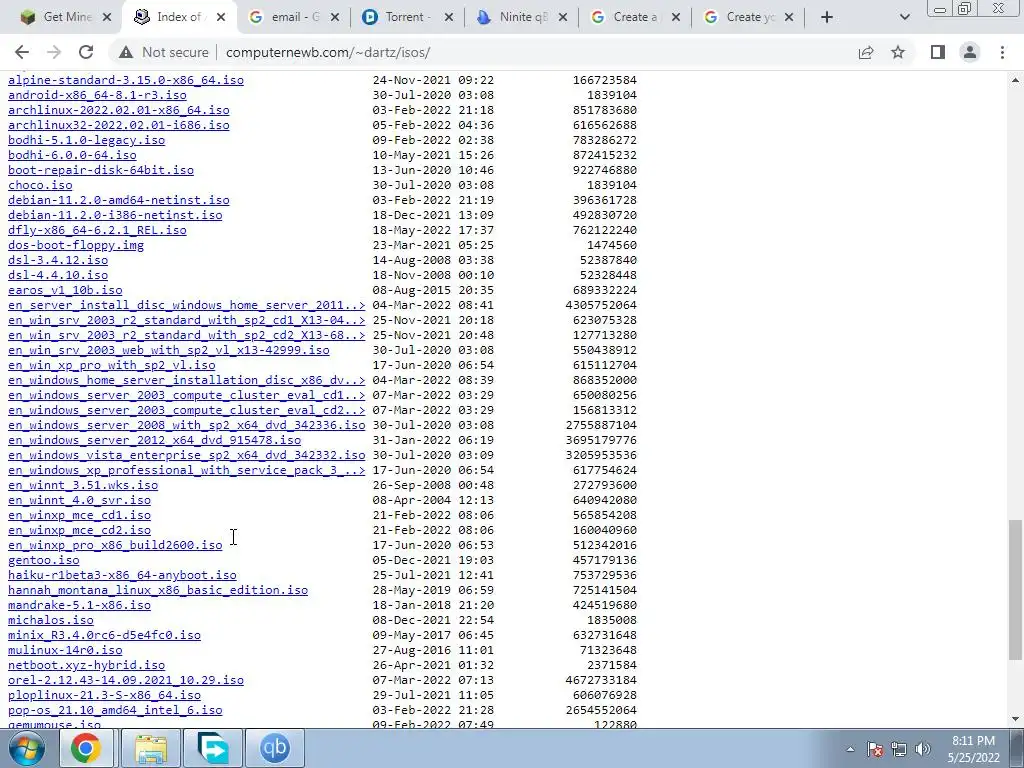Open en_winxp_pro_x86_build2600.iso link
1024x768 pixels.
tap(115, 545)
